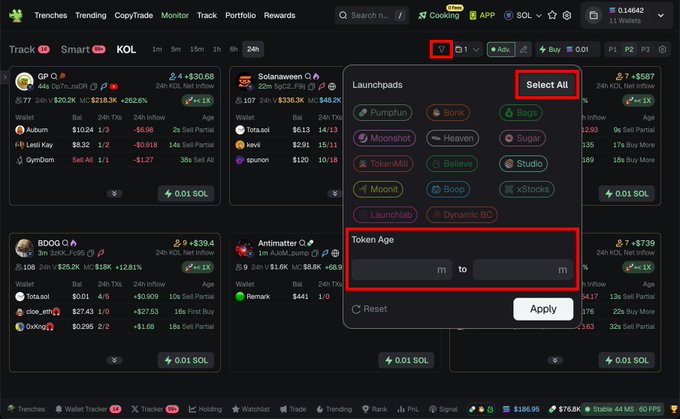
Task: Open the YouTube link on GP card
Action: [114, 86]
